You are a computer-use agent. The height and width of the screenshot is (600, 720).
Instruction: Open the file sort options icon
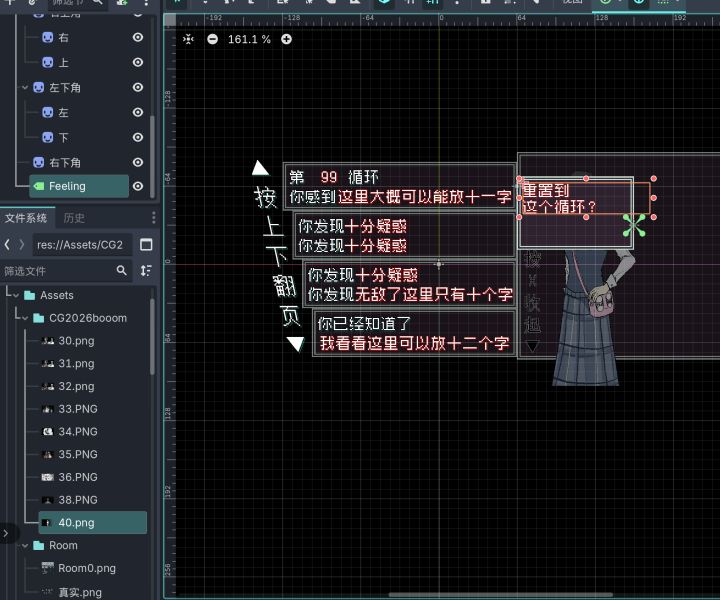click(x=146, y=270)
